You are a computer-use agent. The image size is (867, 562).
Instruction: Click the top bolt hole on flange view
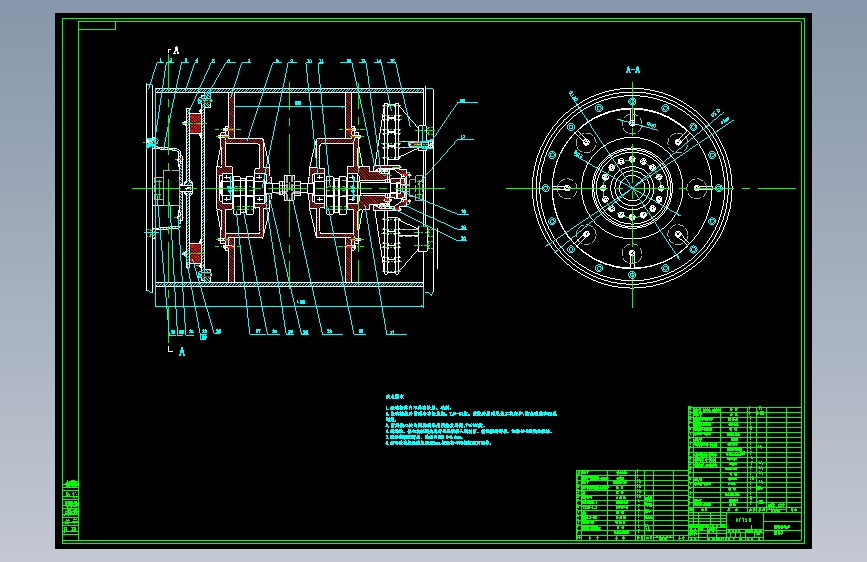point(633,101)
